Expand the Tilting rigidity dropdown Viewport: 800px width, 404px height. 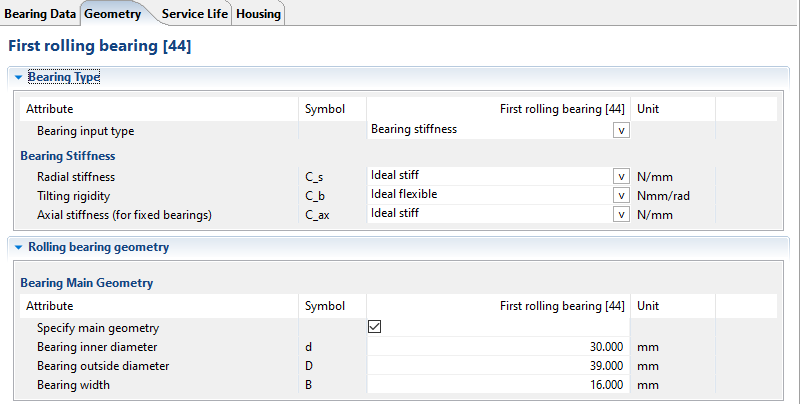click(x=622, y=195)
